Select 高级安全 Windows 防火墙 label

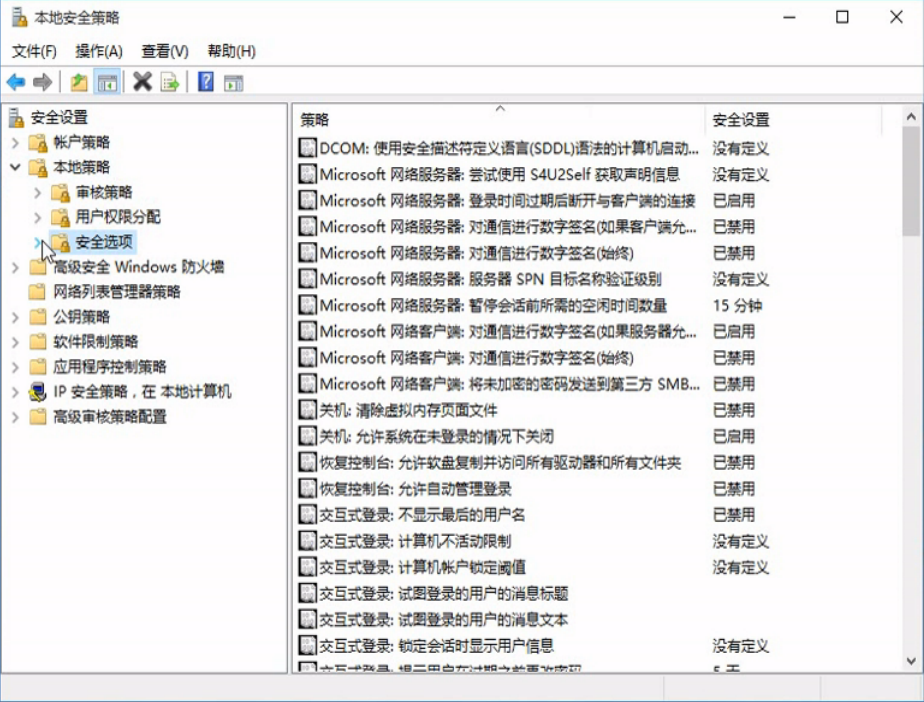click(138, 267)
